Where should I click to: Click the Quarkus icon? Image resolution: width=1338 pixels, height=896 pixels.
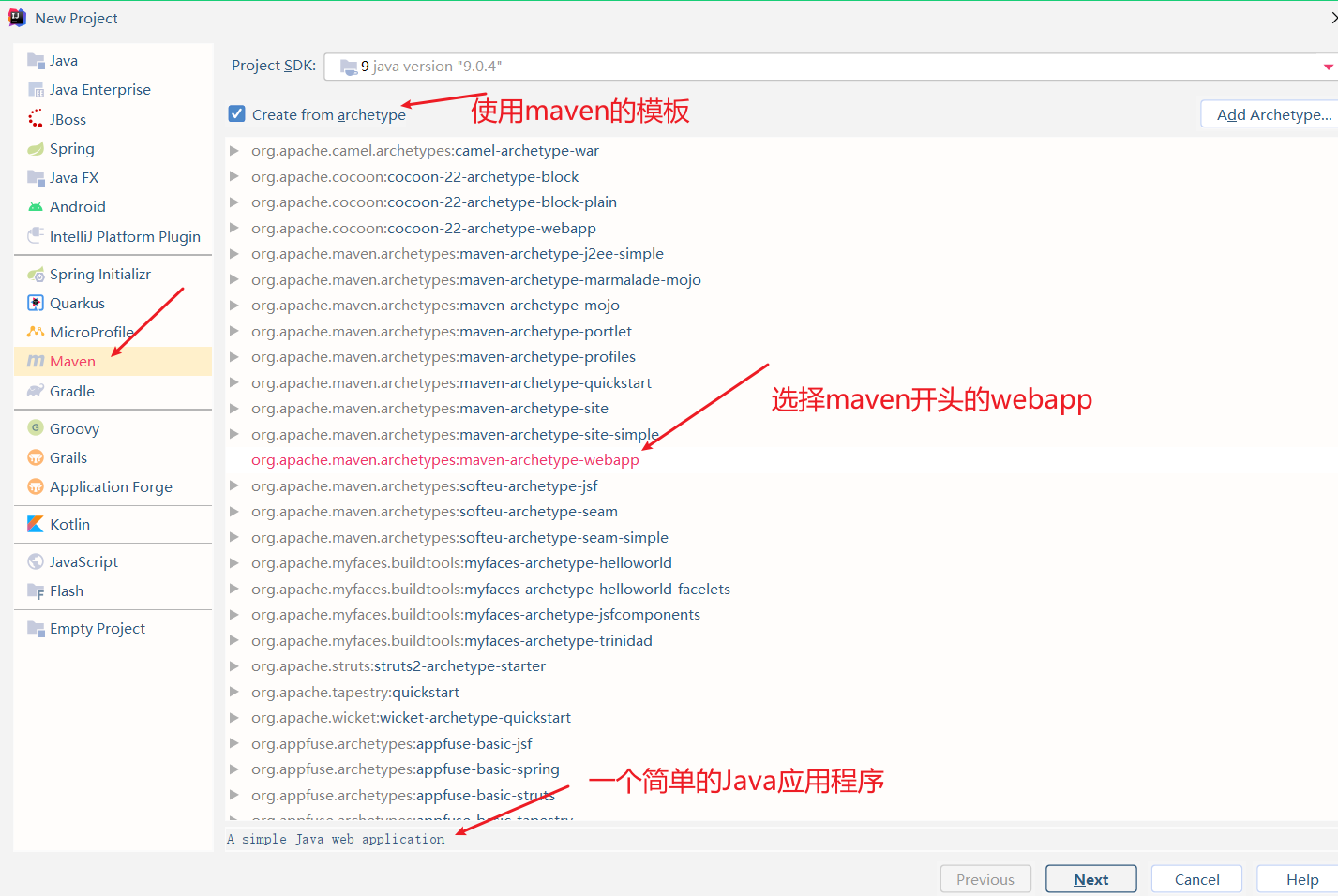pyautogui.click(x=36, y=303)
